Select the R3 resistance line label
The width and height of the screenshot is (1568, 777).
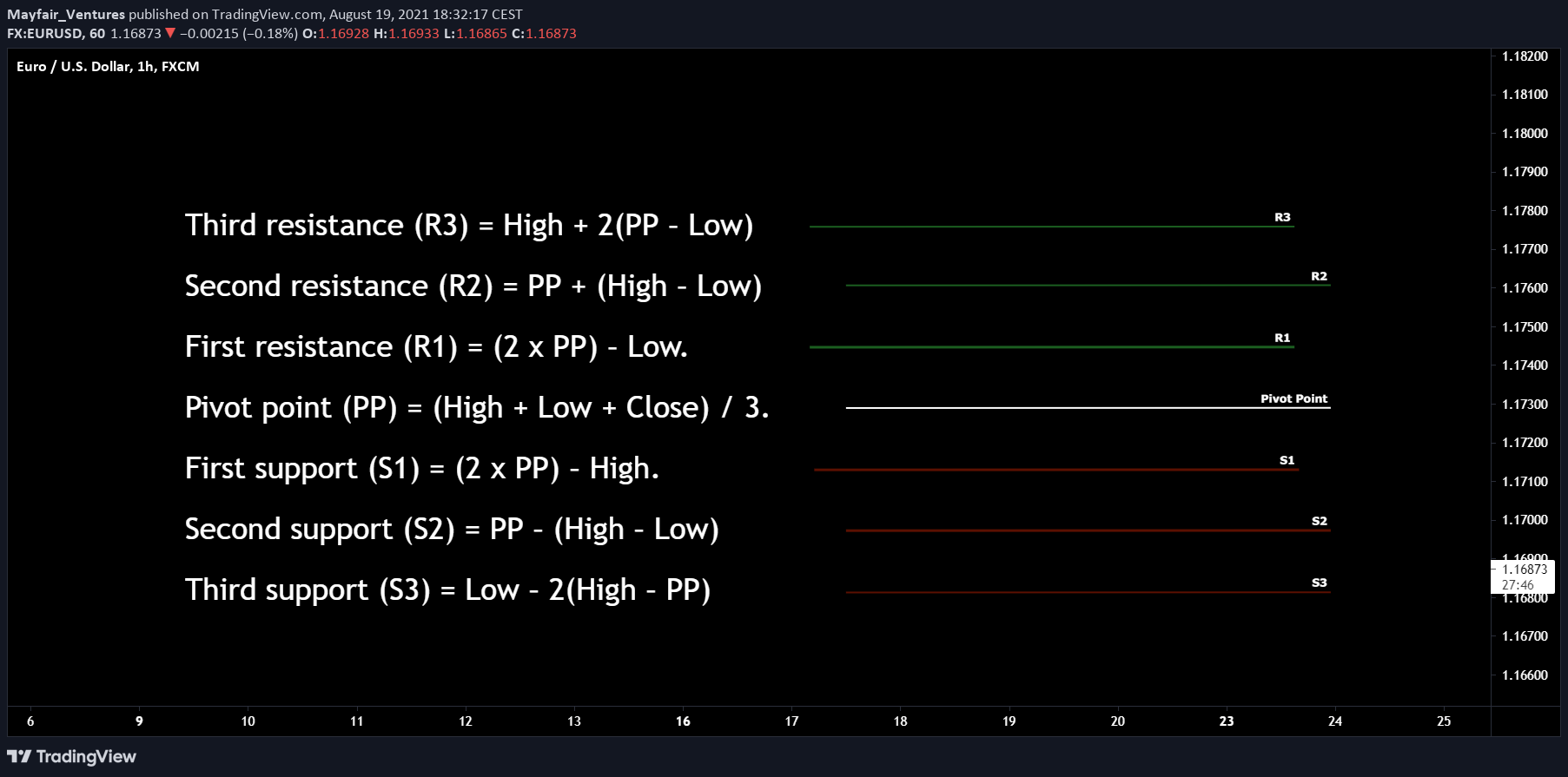pos(1282,217)
